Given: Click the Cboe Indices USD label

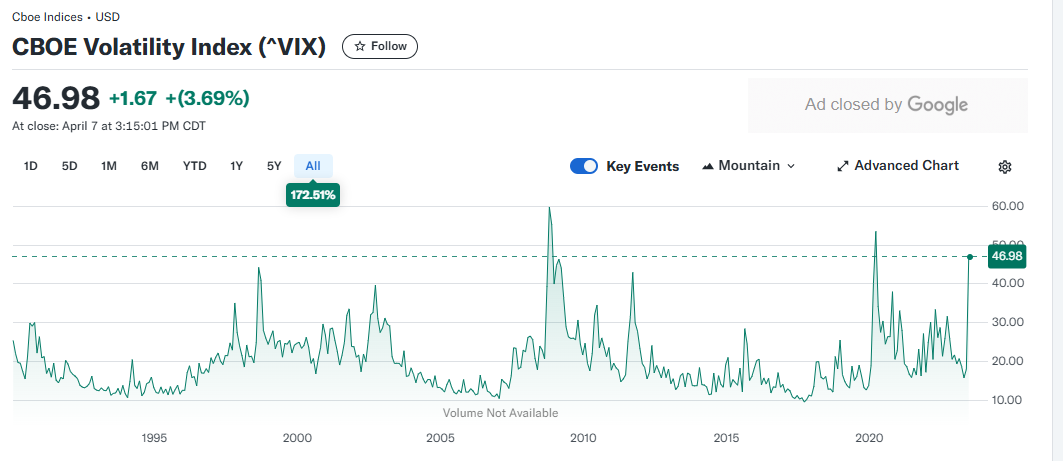Looking at the screenshot, I should tap(66, 17).
